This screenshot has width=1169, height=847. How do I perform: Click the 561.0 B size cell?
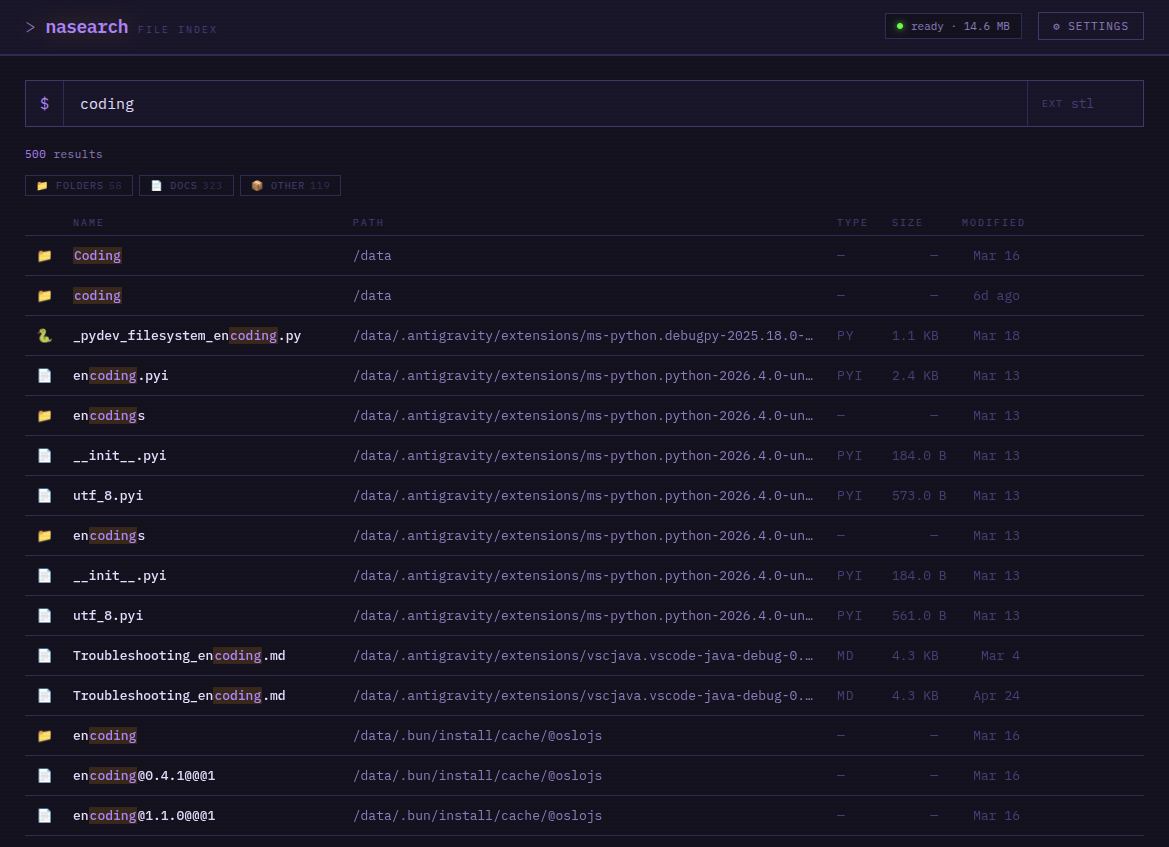click(x=918, y=616)
